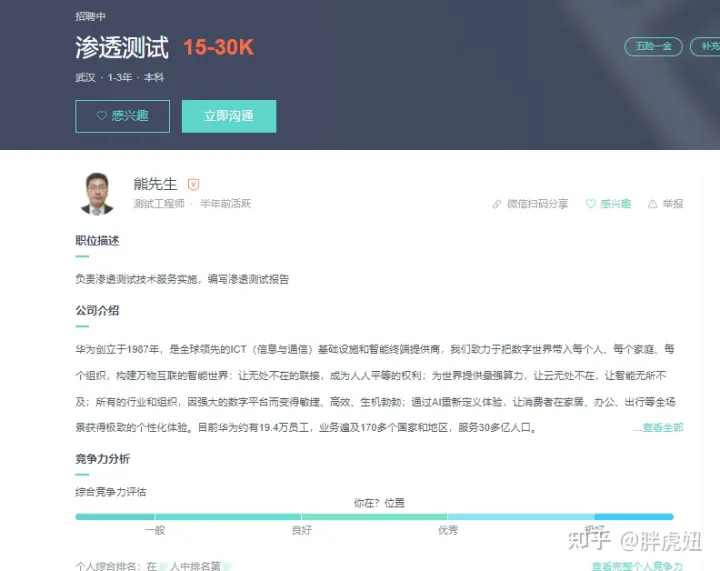Screen dimensions: 720x571
Task: Click the heart icon inside the outlined 感兴趣 button
Action: tap(101, 116)
